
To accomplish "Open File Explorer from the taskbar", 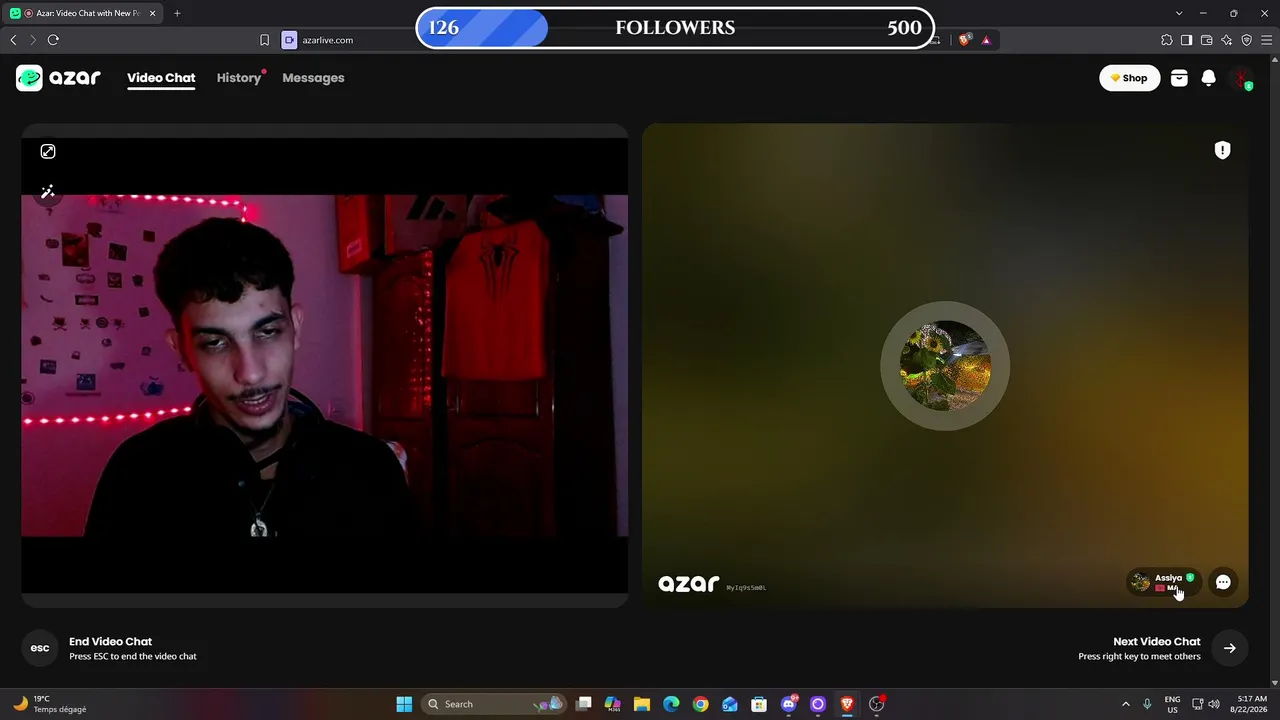I will (642, 704).
